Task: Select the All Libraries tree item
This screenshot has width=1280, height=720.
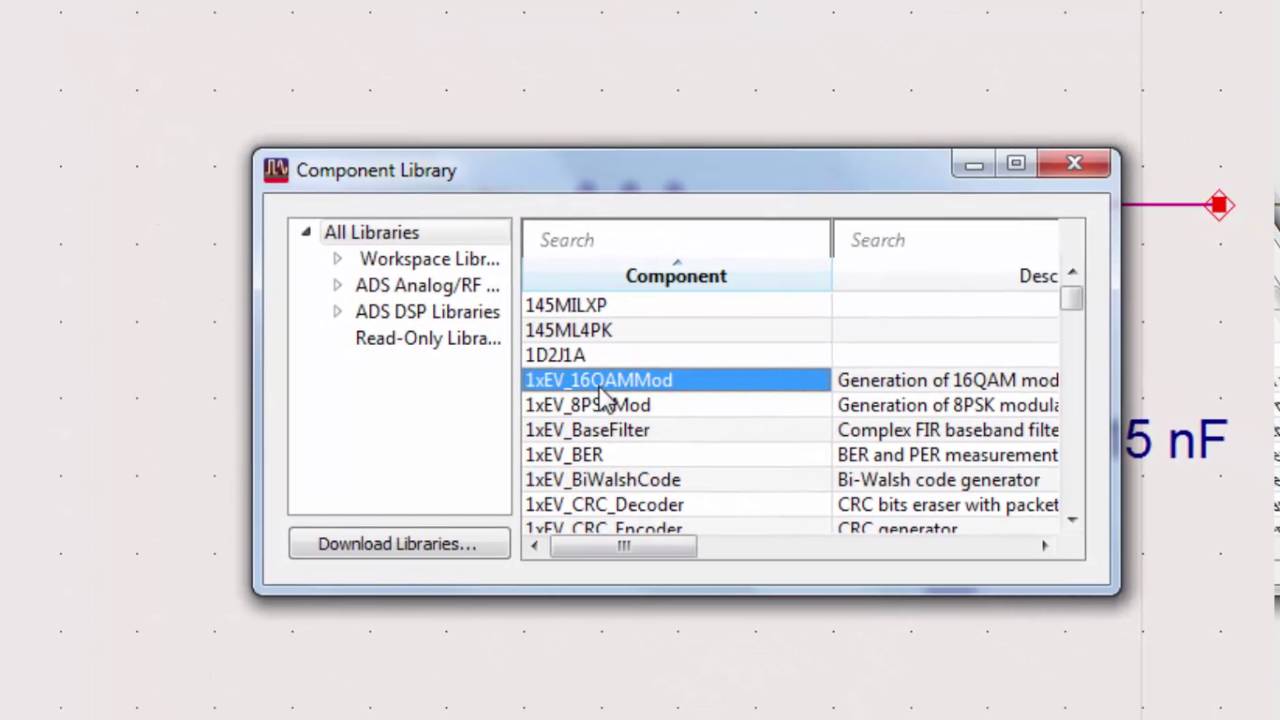Action: [371, 232]
